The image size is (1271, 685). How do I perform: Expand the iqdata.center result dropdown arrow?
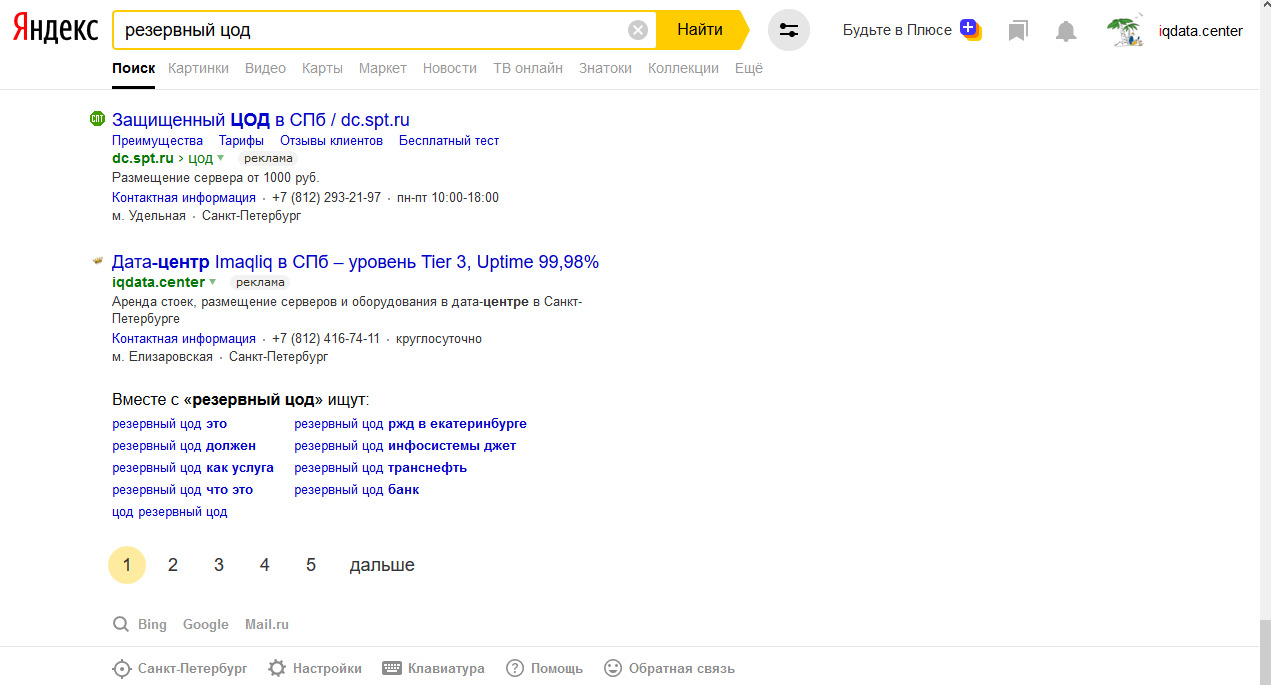(x=212, y=282)
